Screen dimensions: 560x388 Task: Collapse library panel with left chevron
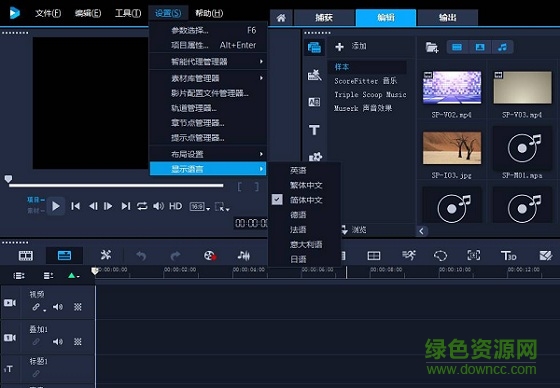coord(422,231)
